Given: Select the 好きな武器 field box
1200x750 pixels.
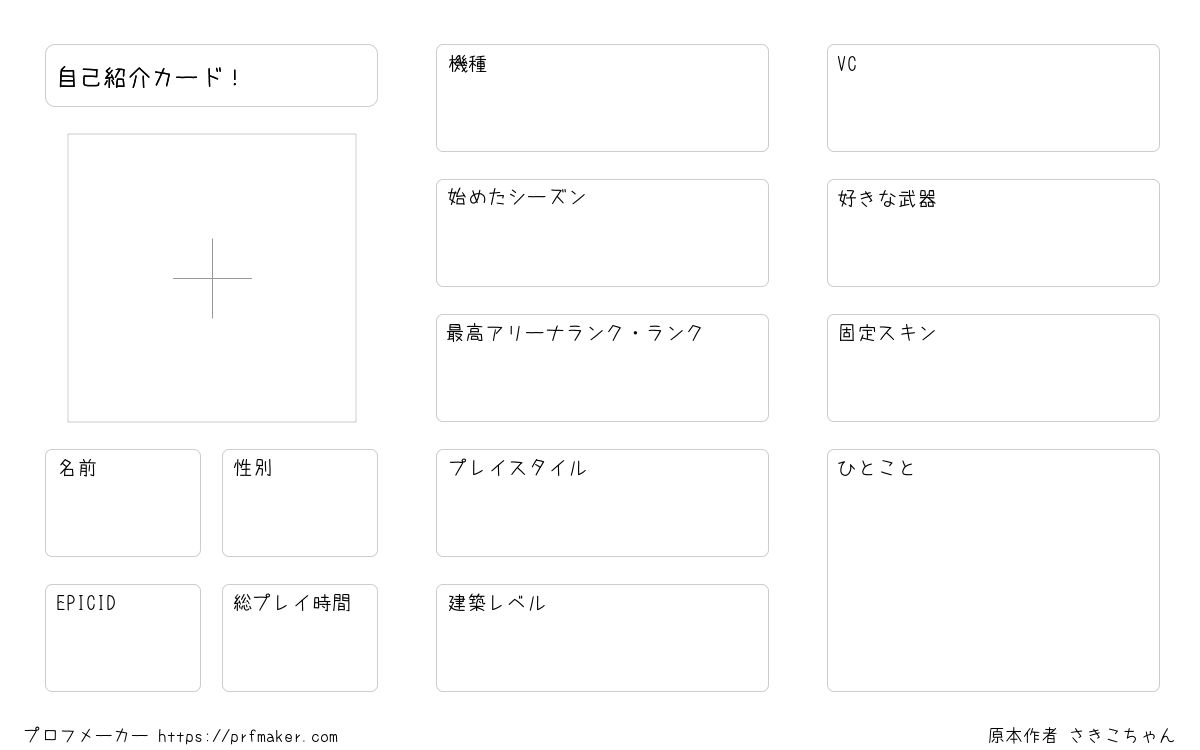Looking at the screenshot, I should (993, 233).
